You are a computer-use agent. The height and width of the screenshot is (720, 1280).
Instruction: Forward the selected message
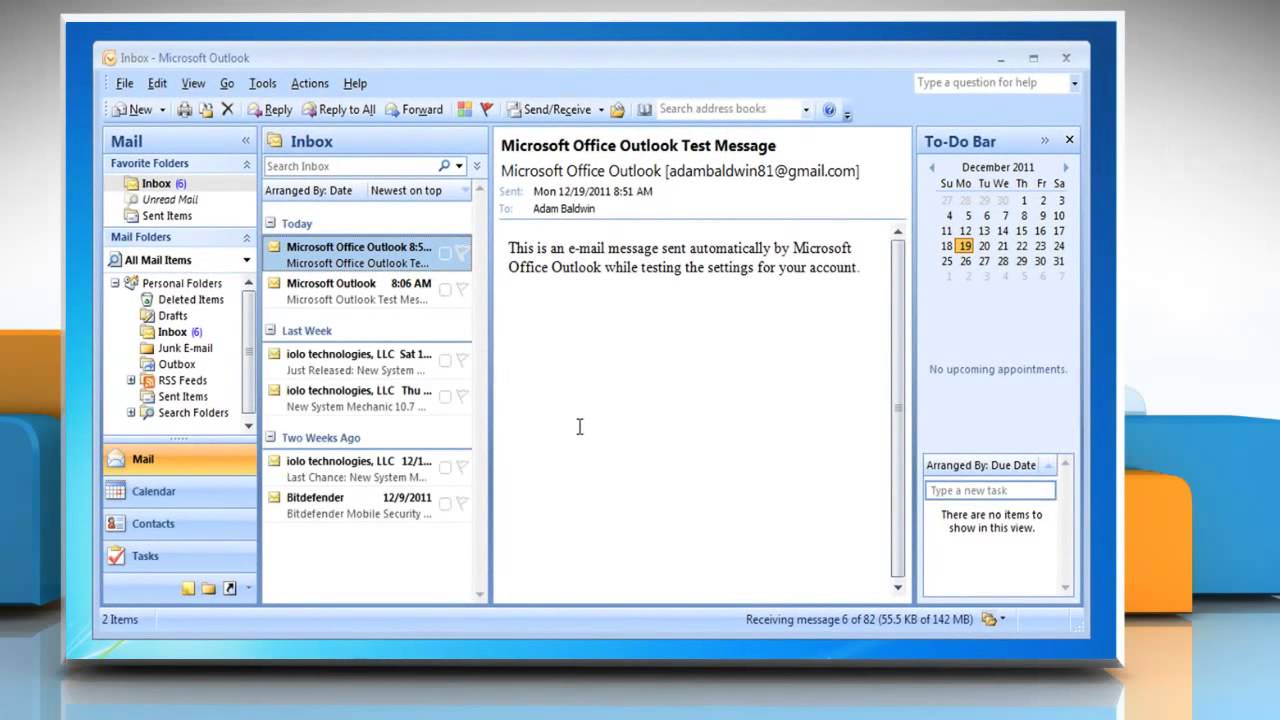[x=414, y=110]
